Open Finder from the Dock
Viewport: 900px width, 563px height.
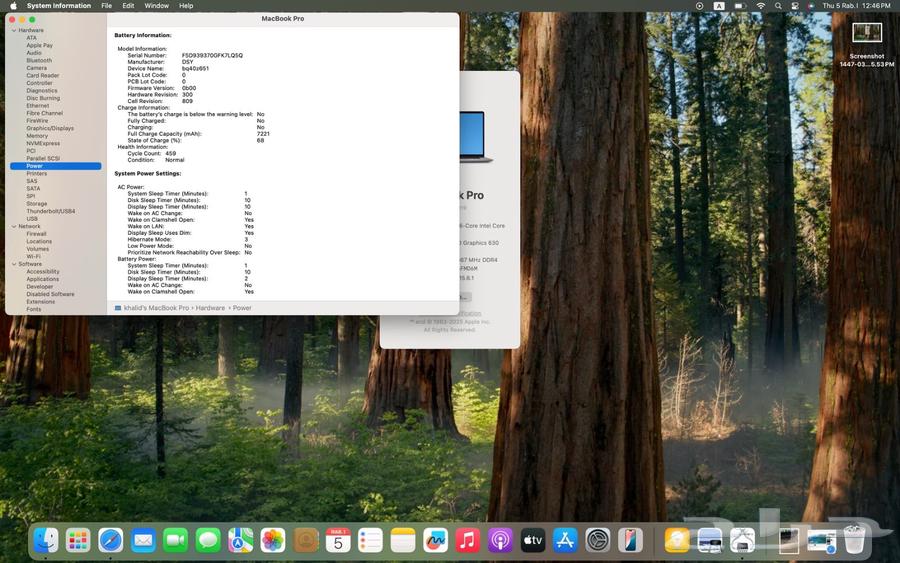(45, 540)
